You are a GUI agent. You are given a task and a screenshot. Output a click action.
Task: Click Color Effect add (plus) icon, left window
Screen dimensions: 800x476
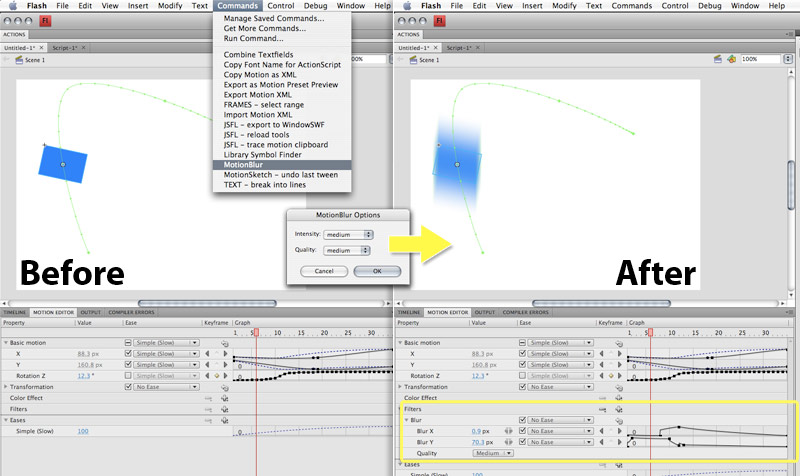coord(224,398)
